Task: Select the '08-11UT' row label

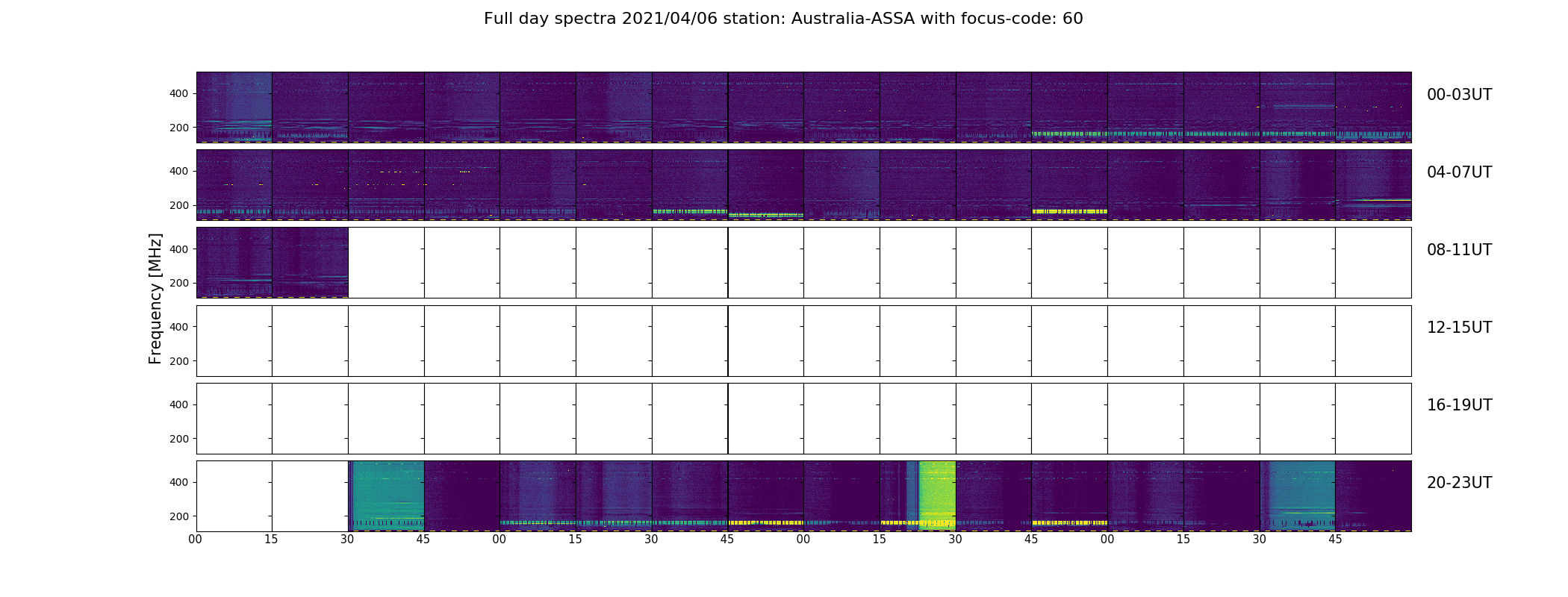Action: click(1459, 250)
